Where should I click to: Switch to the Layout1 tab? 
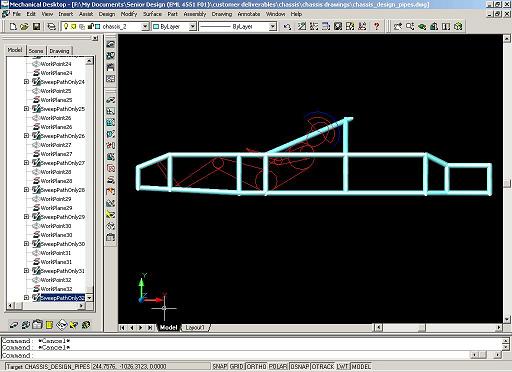click(195, 328)
